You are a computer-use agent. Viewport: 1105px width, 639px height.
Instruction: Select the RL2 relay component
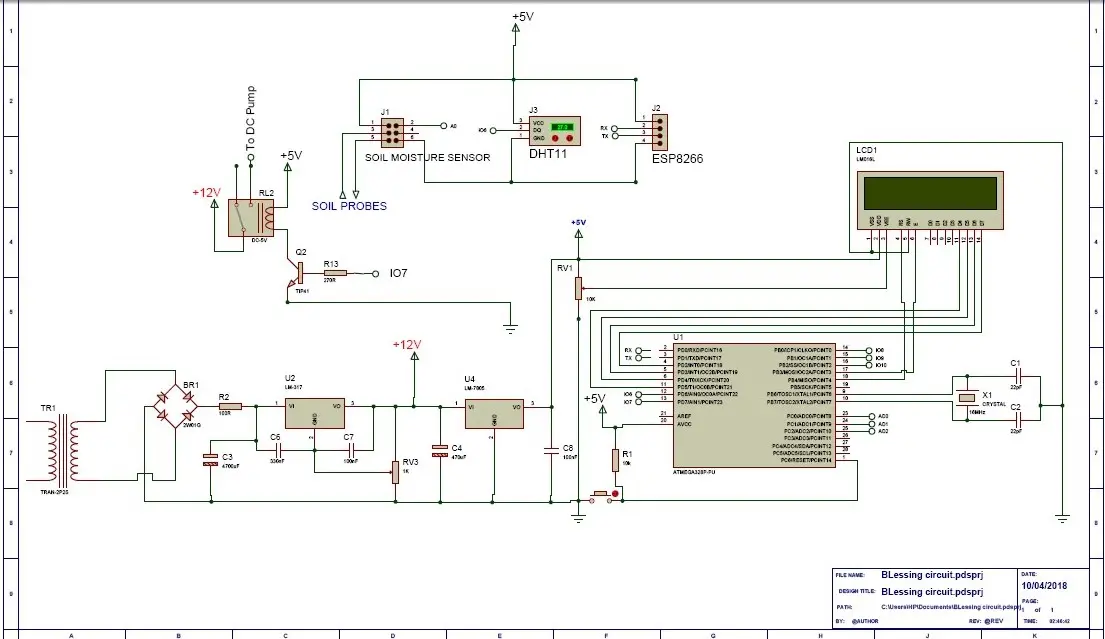click(251, 218)
